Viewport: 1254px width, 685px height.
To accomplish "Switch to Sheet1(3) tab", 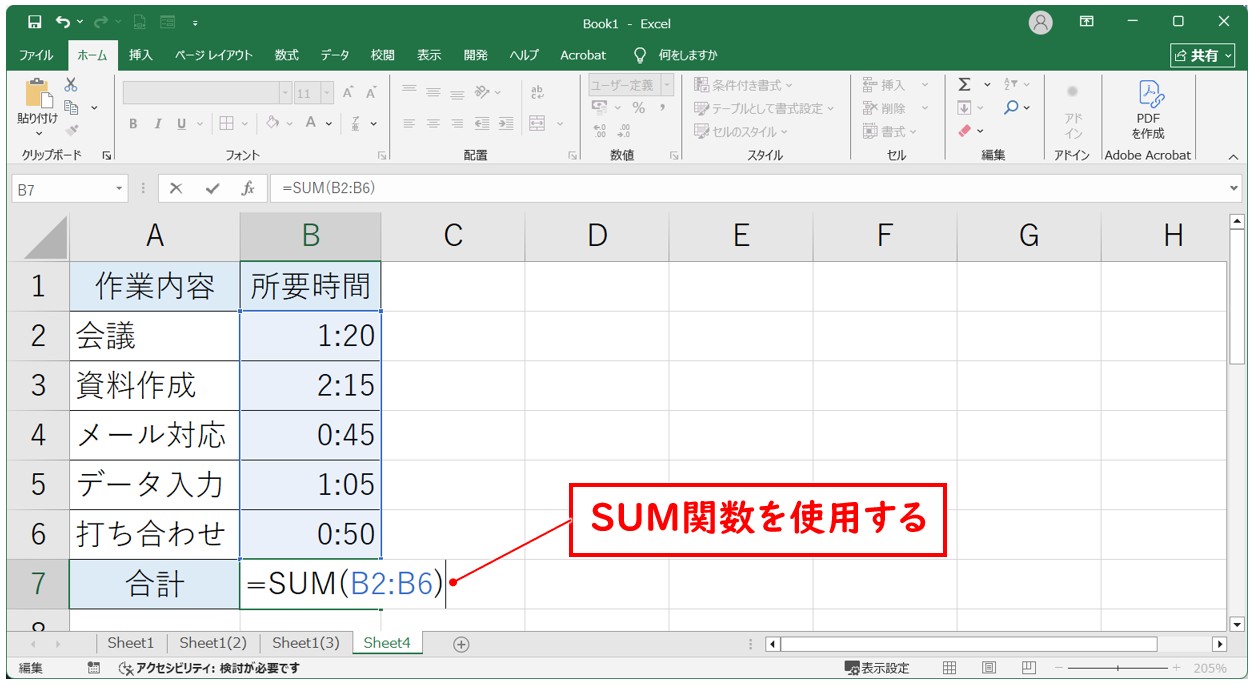I will (306, 643).
